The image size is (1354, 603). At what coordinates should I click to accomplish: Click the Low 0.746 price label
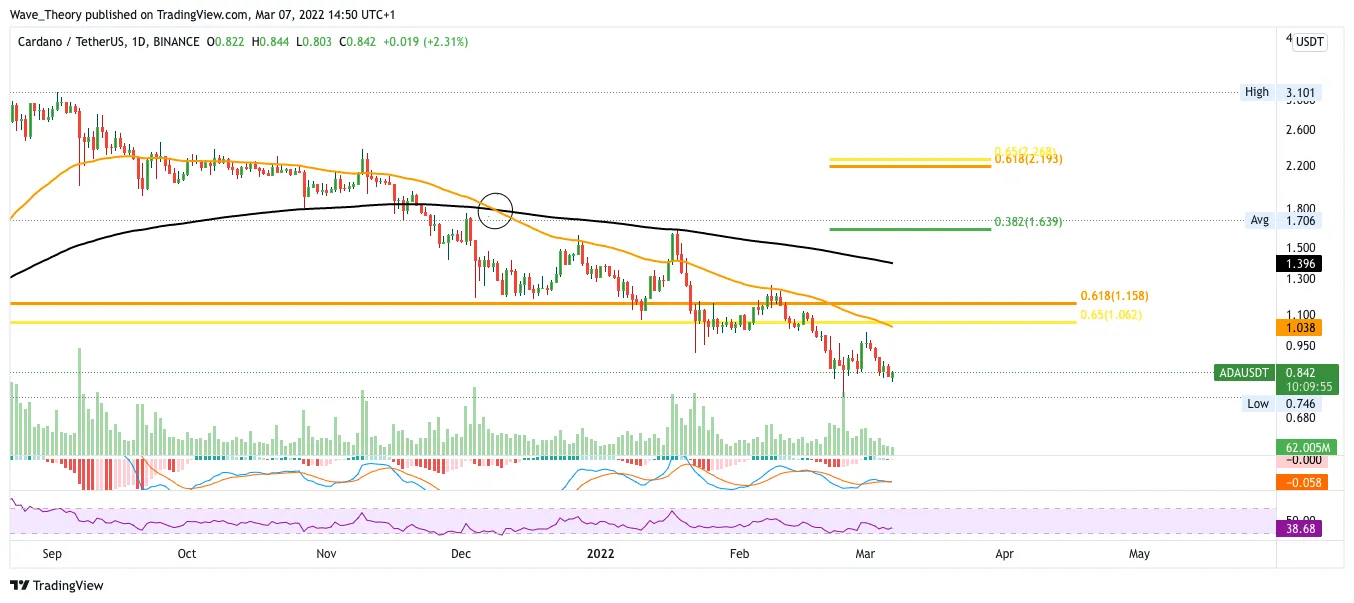[x=1283, y=404]
